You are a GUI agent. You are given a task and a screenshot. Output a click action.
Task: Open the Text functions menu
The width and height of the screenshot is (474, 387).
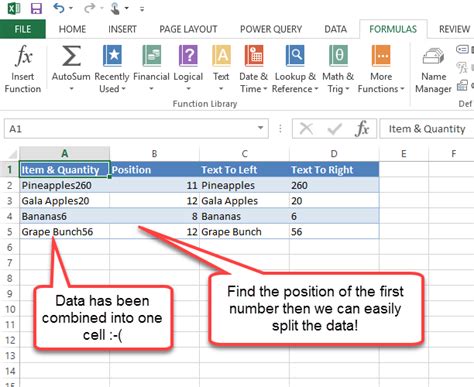[x=221, y=69]
